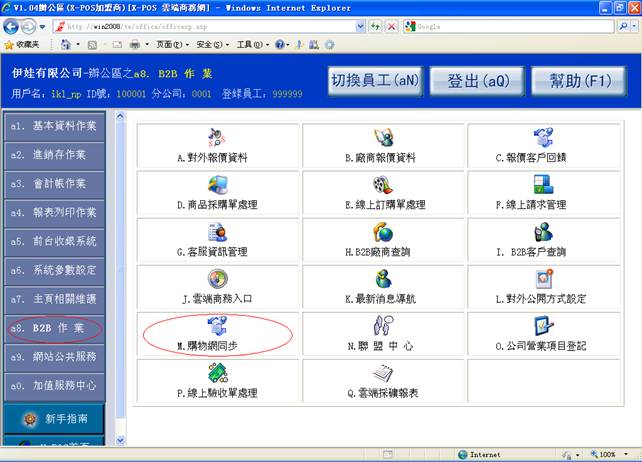The width and height of the screenshot is (642, 462).
Task: Open B.廠商報價資料 icon
Action: point(383,138)
